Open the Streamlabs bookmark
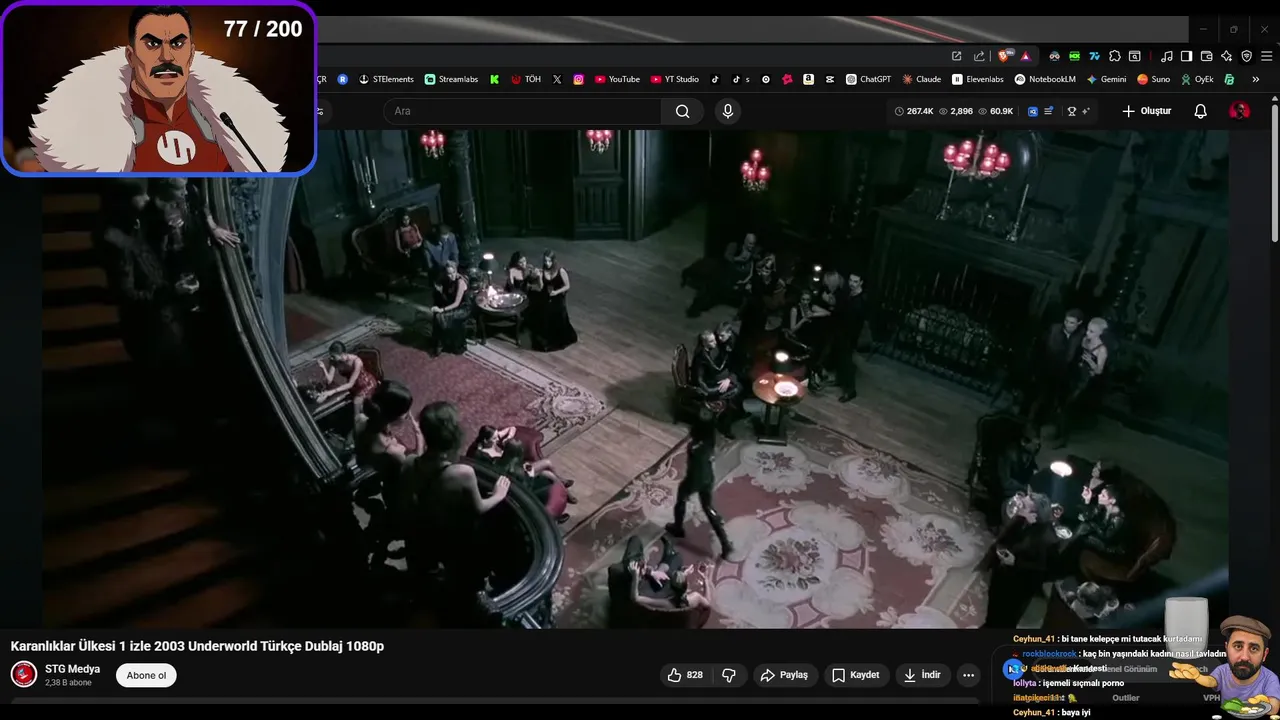 [451, 79]
